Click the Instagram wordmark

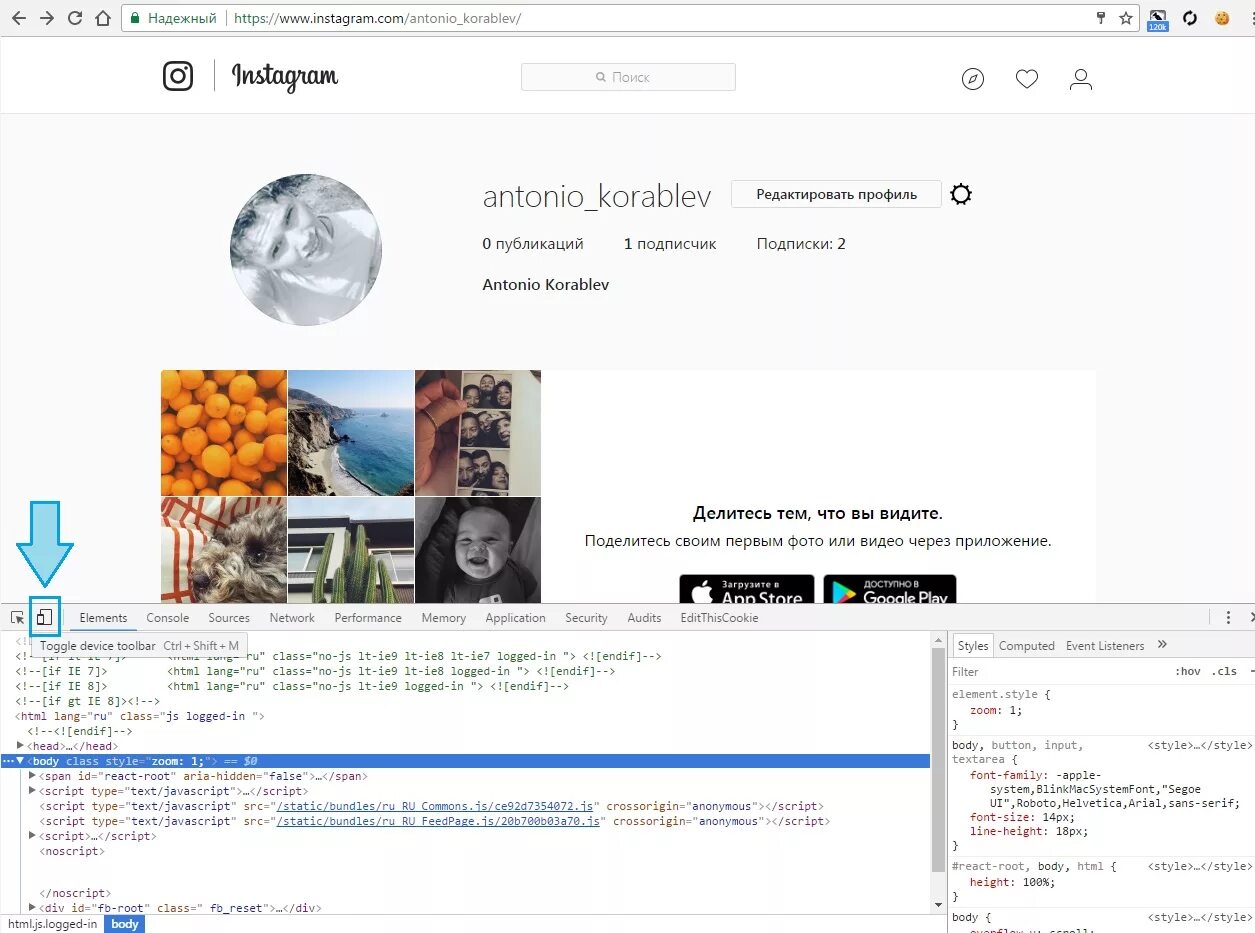coord(285,77)
